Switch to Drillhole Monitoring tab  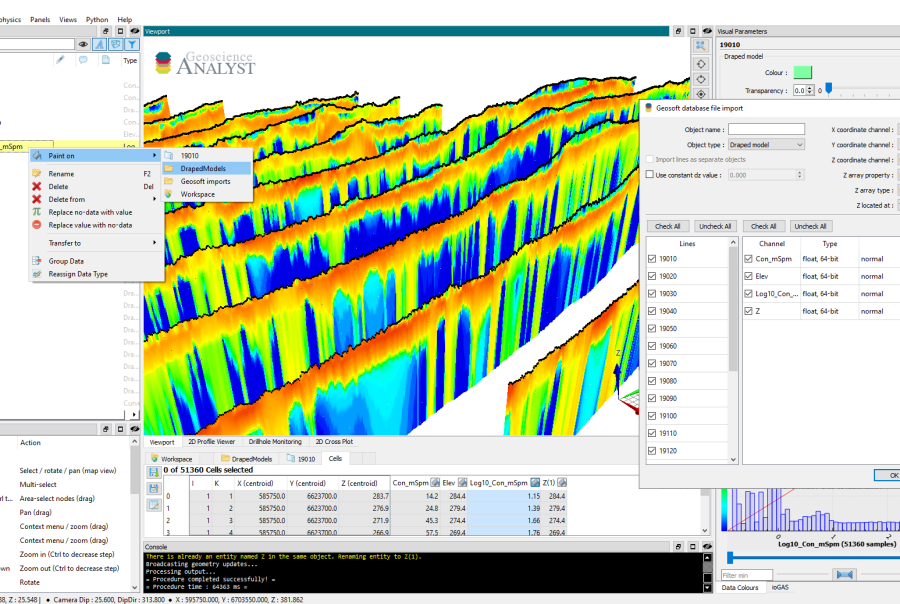pyautogui.click(x=275, y=442)
